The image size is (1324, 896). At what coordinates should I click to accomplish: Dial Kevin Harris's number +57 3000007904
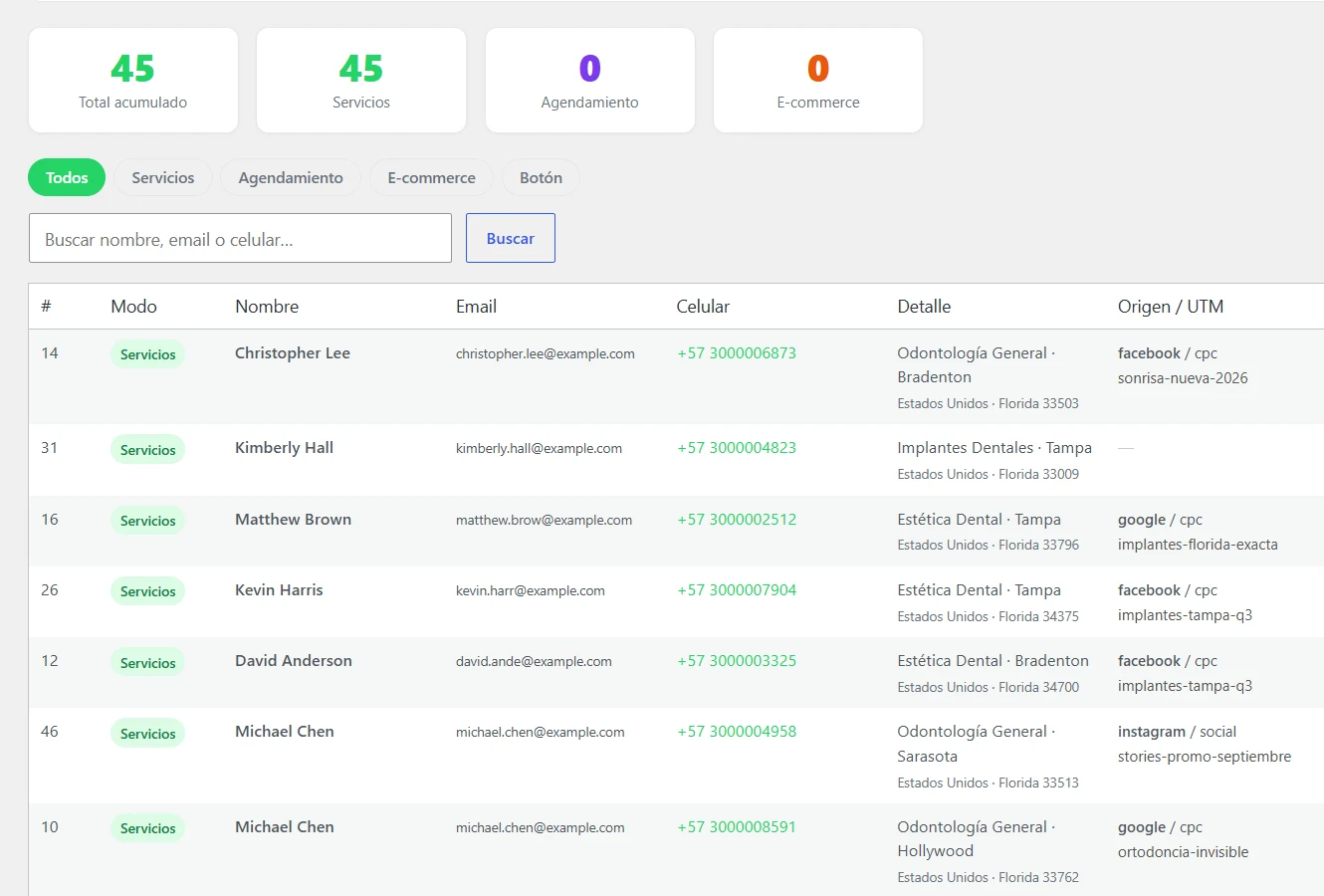[x=737, y=590]
